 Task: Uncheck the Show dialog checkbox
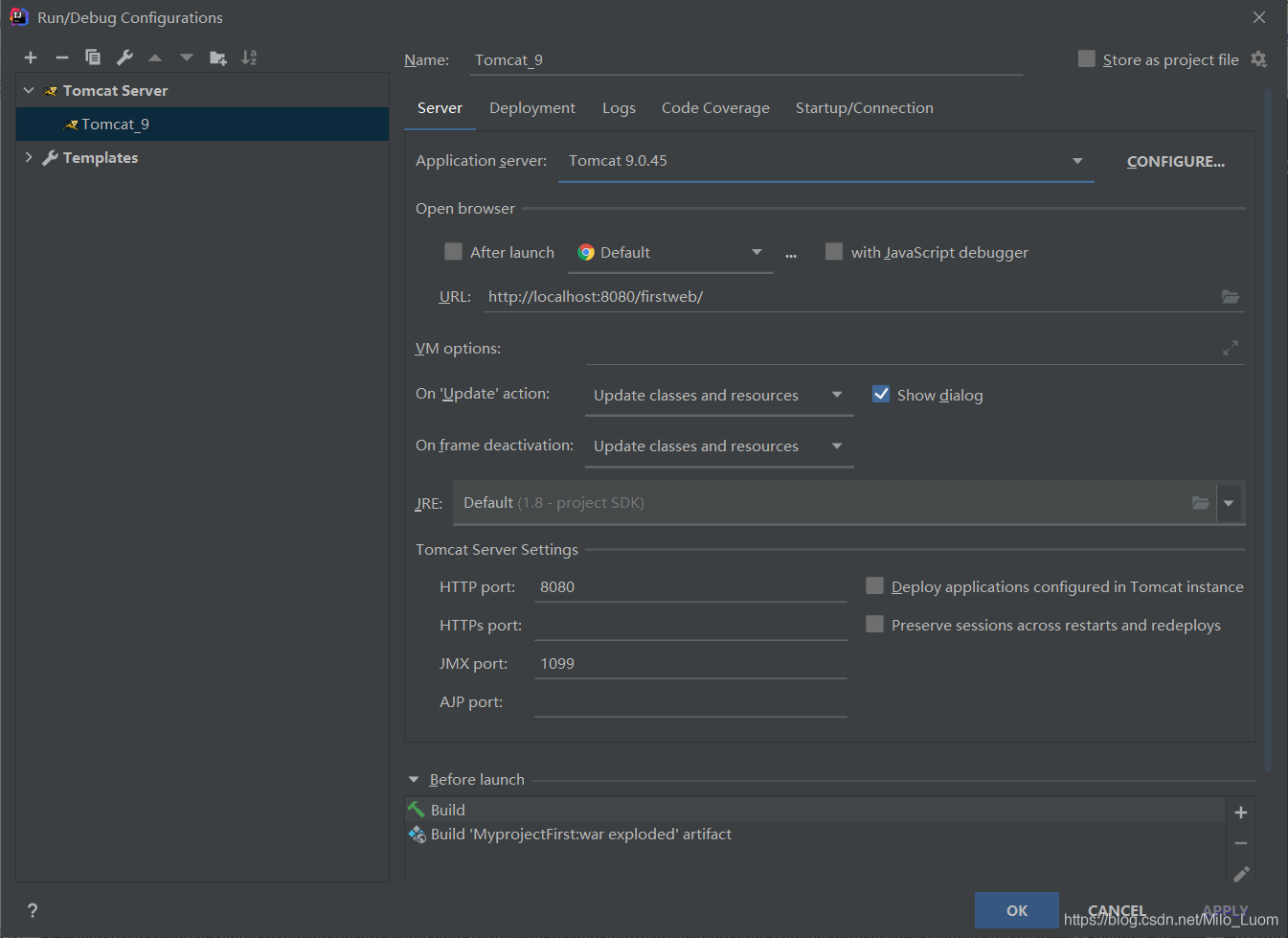881,395
